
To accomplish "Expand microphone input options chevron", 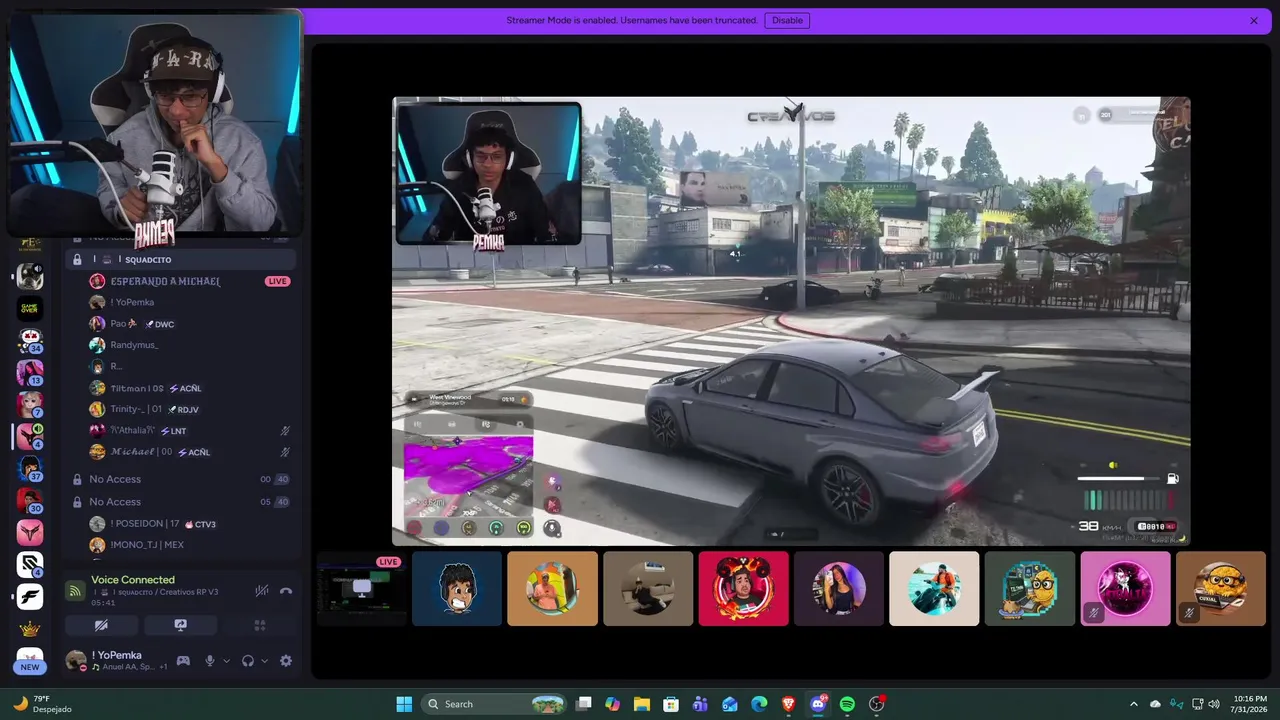I will pyautogui.click(x=226, y=661).
